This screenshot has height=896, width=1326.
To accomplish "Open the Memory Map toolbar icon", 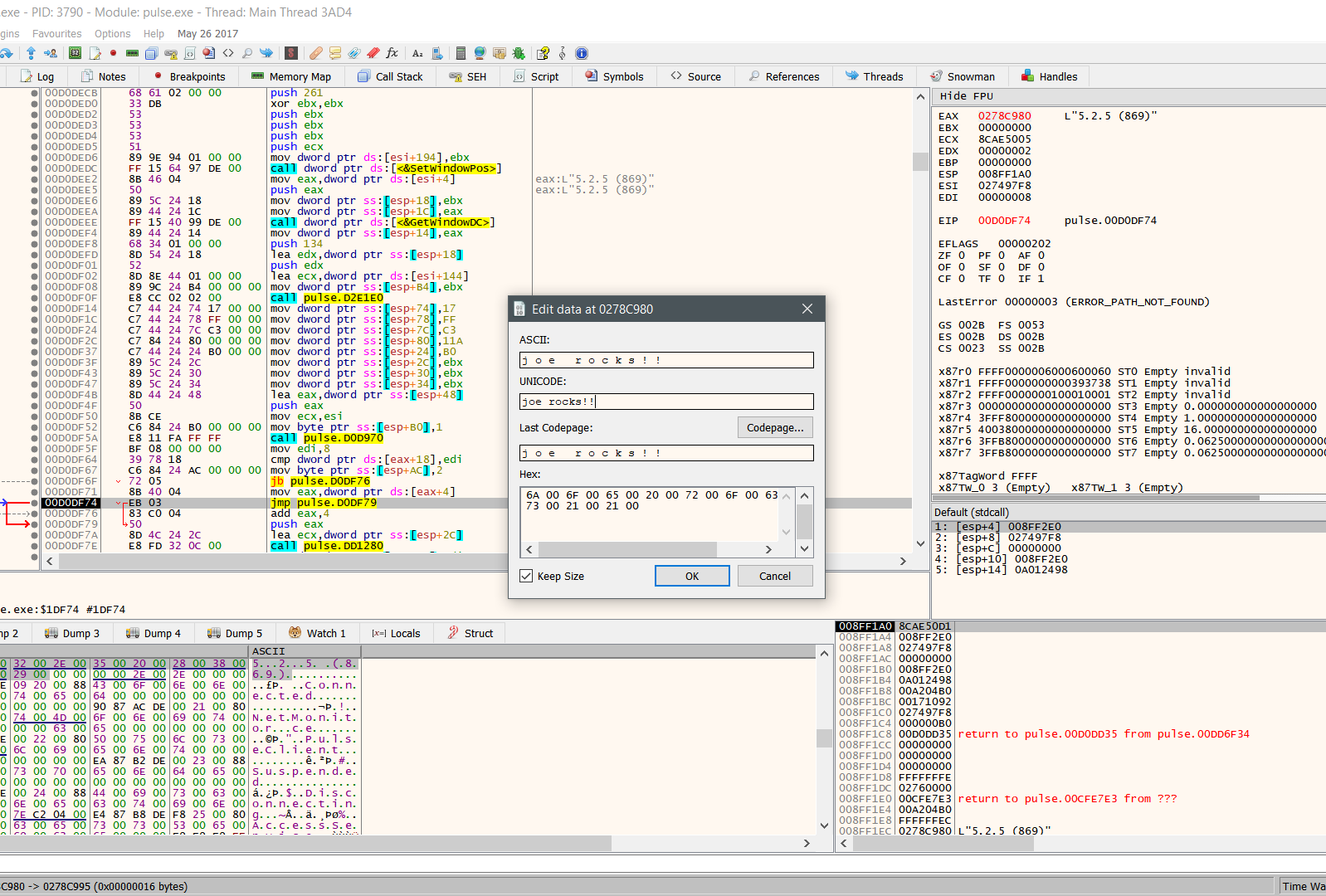I will (132, 53).
